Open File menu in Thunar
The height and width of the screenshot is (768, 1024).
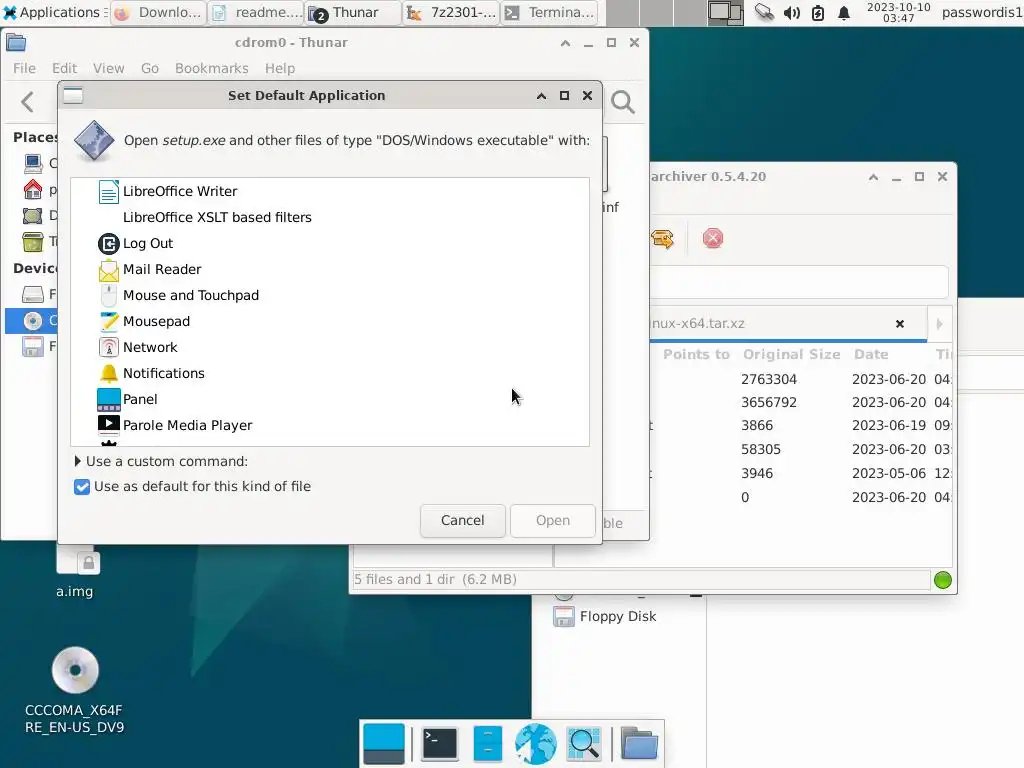tap(24, 68)
